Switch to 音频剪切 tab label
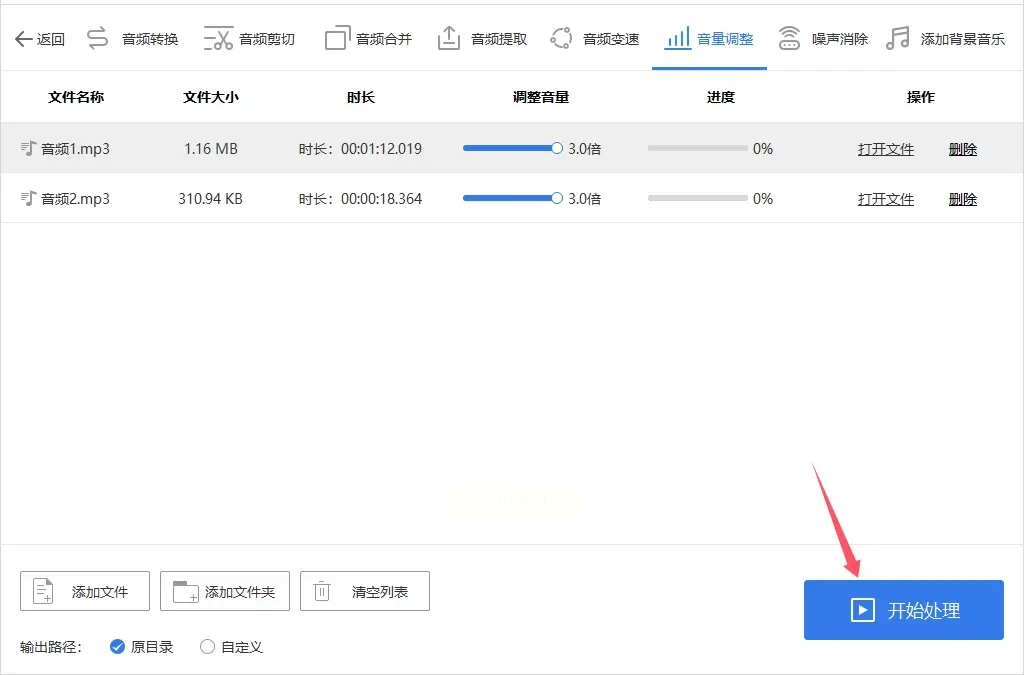The height and width of the screenshot is (675, 1024). 267,39
